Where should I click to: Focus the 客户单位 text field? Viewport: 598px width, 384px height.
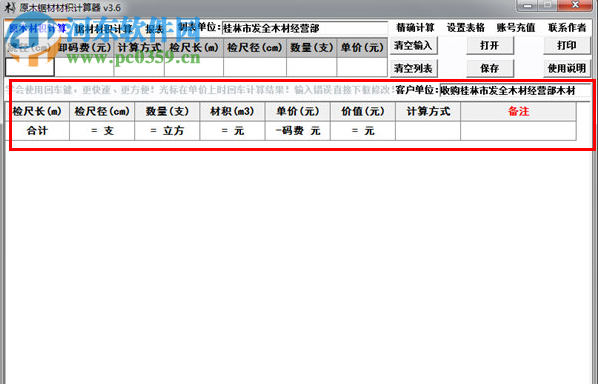pos(515,91)
